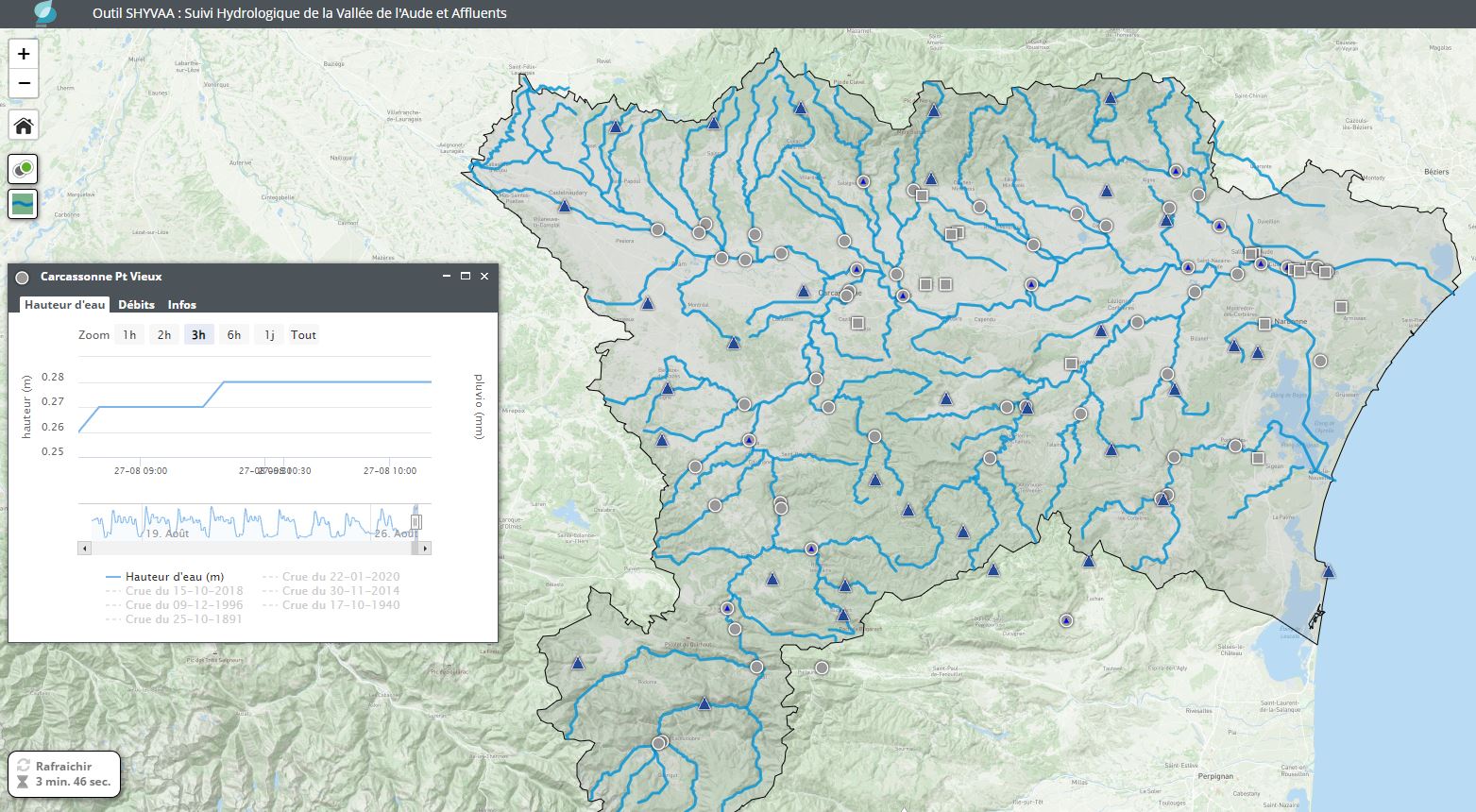Screen dimensions: 1476x812
Task: Zoom in on the map
Action: pos(24,55)
